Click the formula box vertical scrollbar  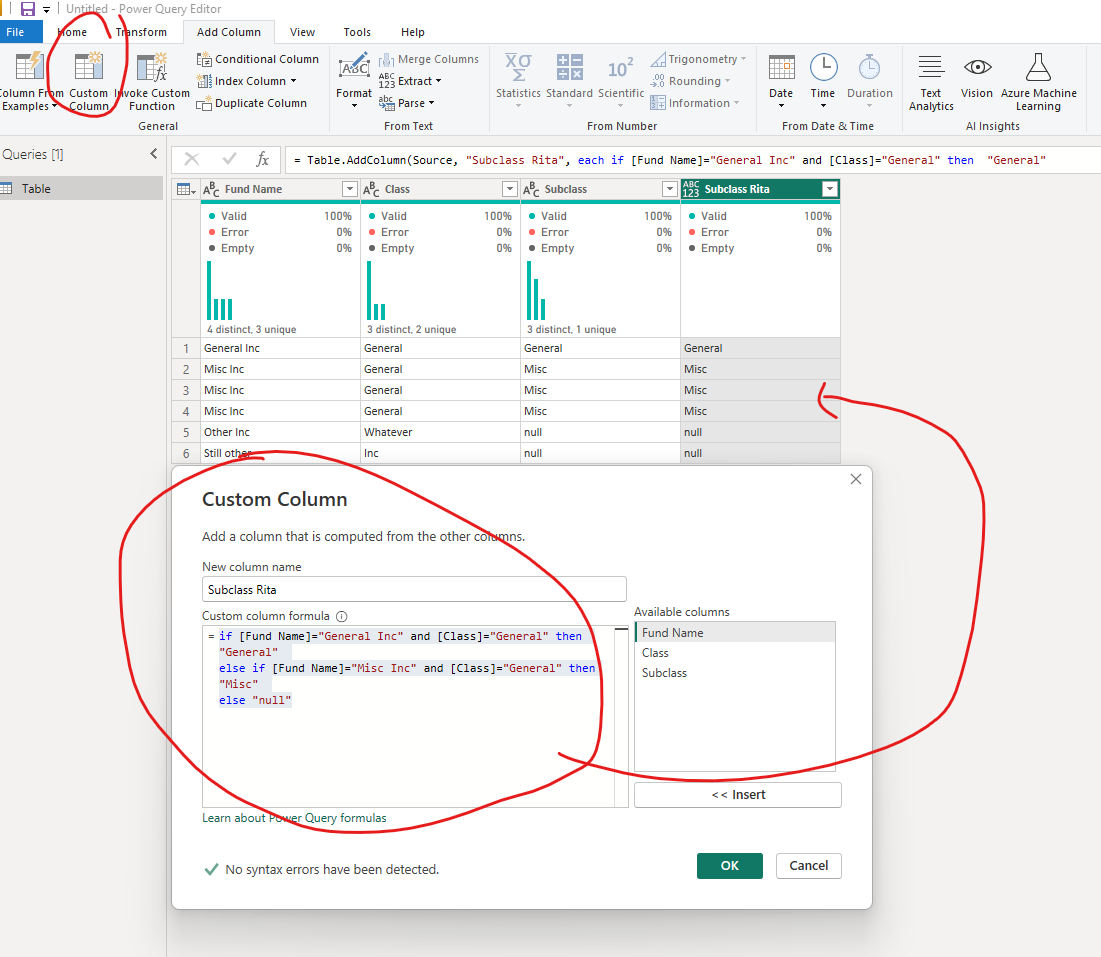(621, 716)
